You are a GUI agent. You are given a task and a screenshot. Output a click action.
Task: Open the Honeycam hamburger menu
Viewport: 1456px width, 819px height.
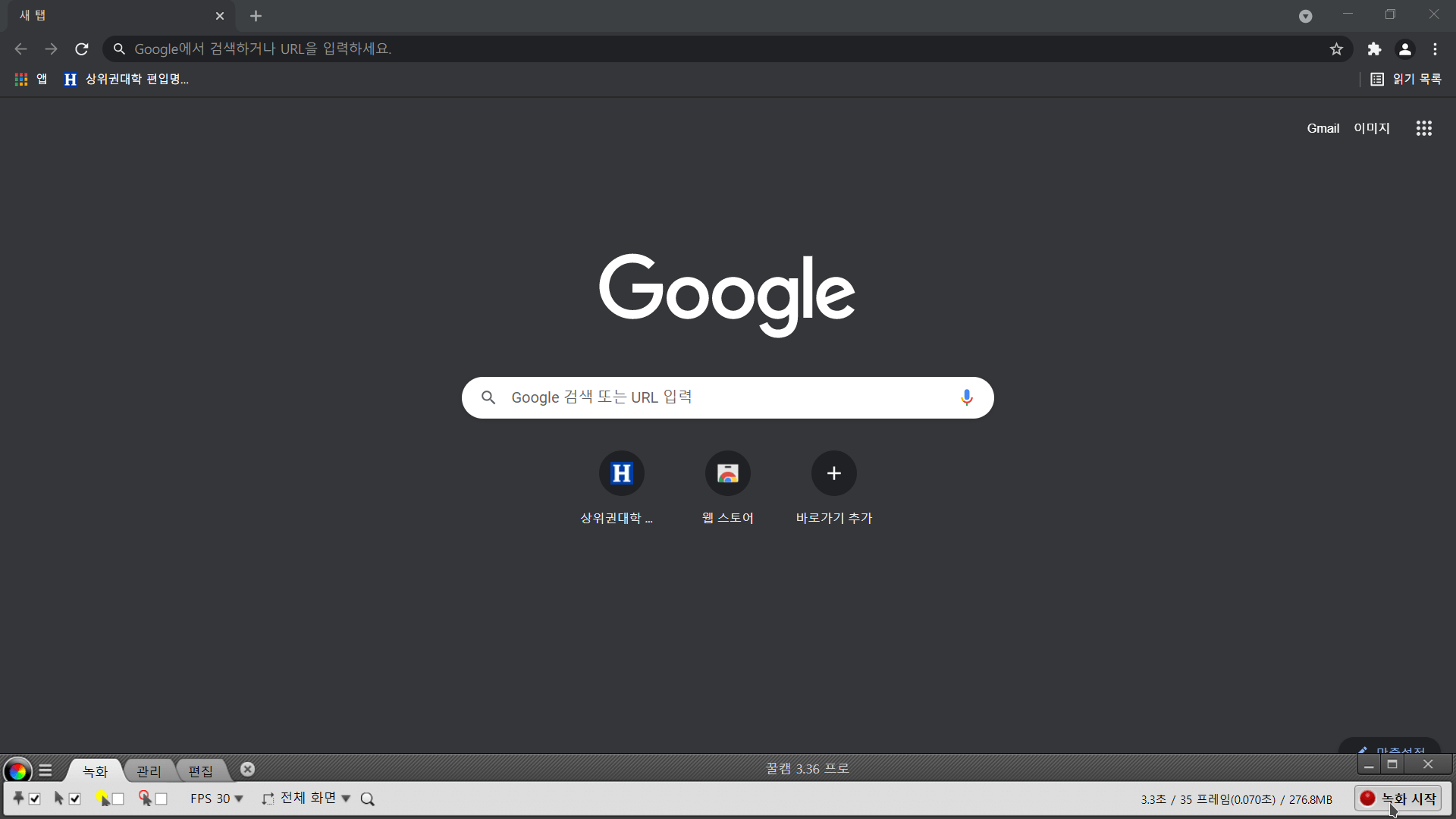45,770
